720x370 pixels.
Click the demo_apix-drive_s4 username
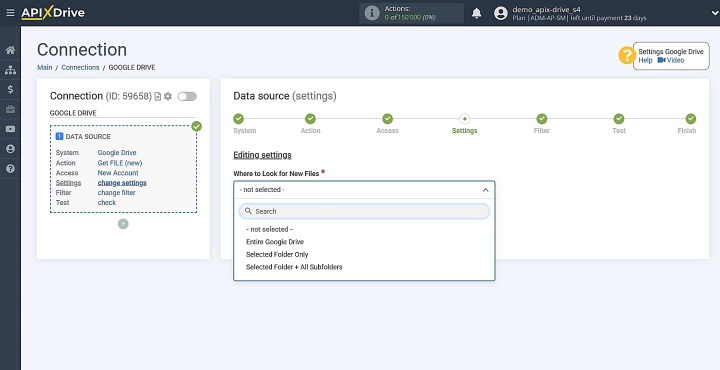click(546, 9)
